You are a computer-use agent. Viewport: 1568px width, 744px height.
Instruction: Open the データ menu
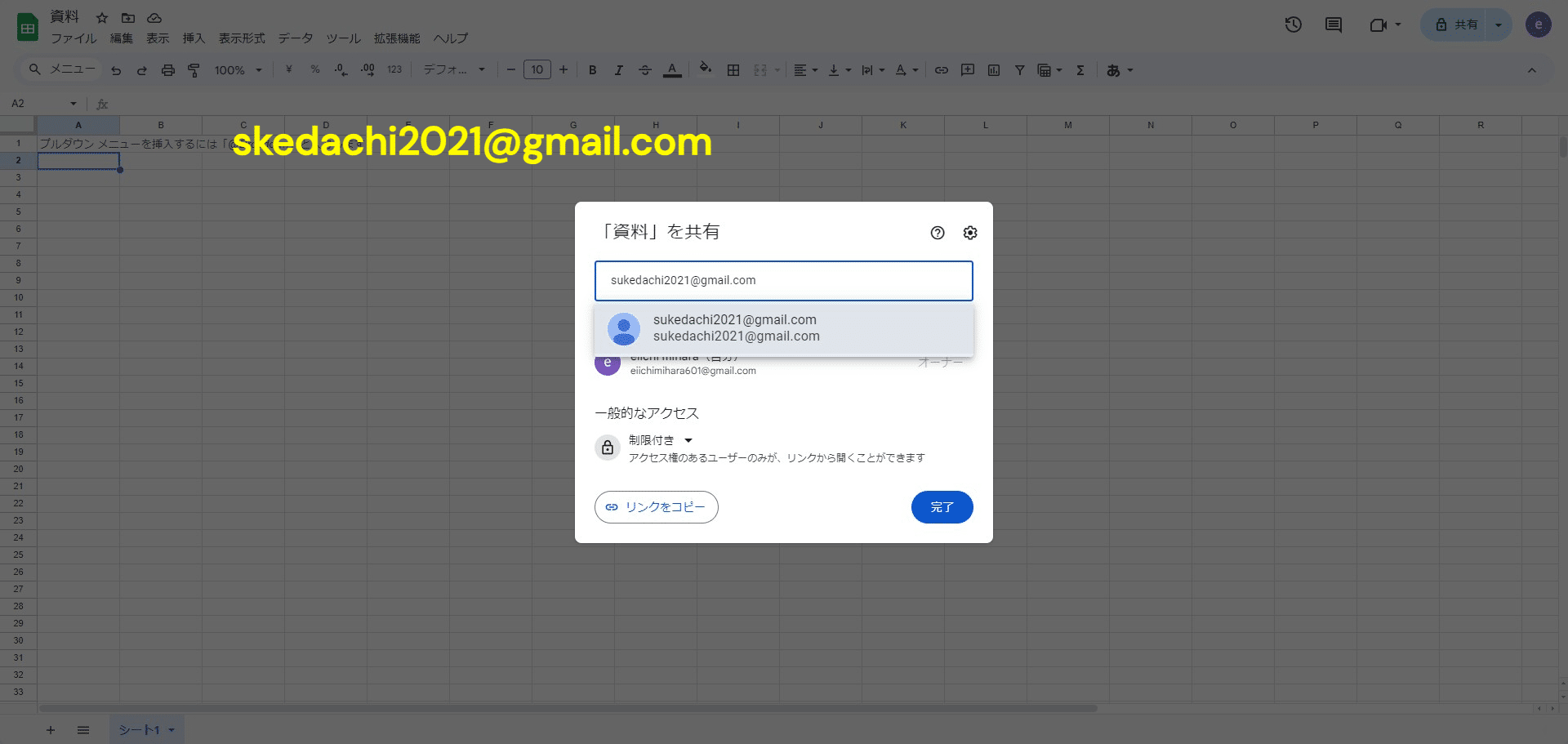(296, 38)
